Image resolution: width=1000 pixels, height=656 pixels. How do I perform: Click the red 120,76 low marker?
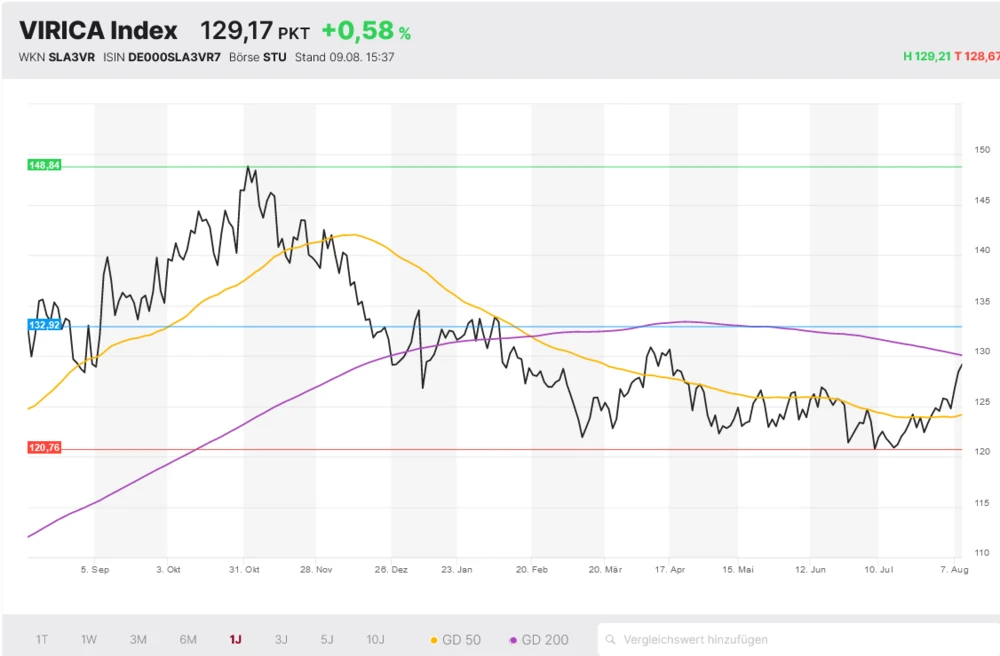coord(45,448)
